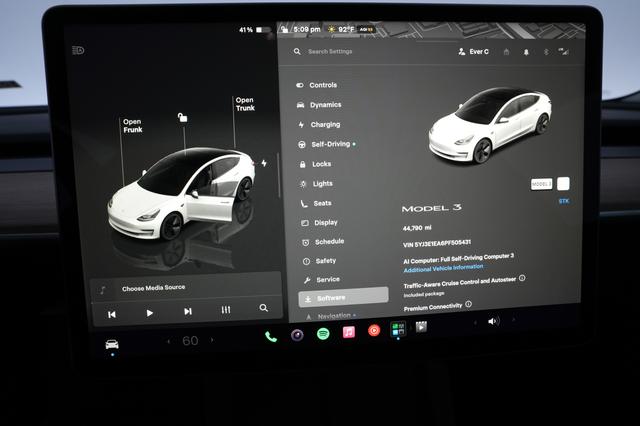Screen dimensions: 640x426
Task: Tap the 5:09 pm clock
Action: 307,29
